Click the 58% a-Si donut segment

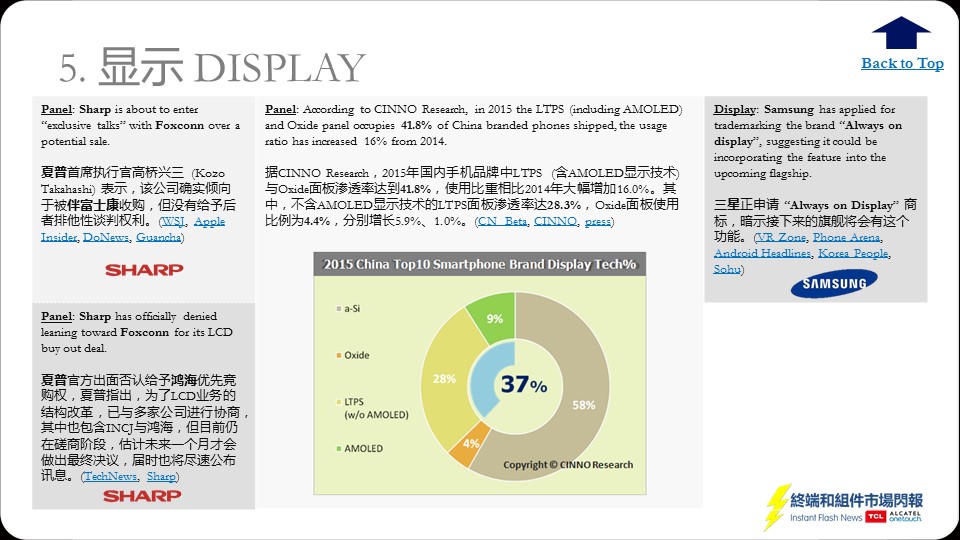click(x=583, y=405)
